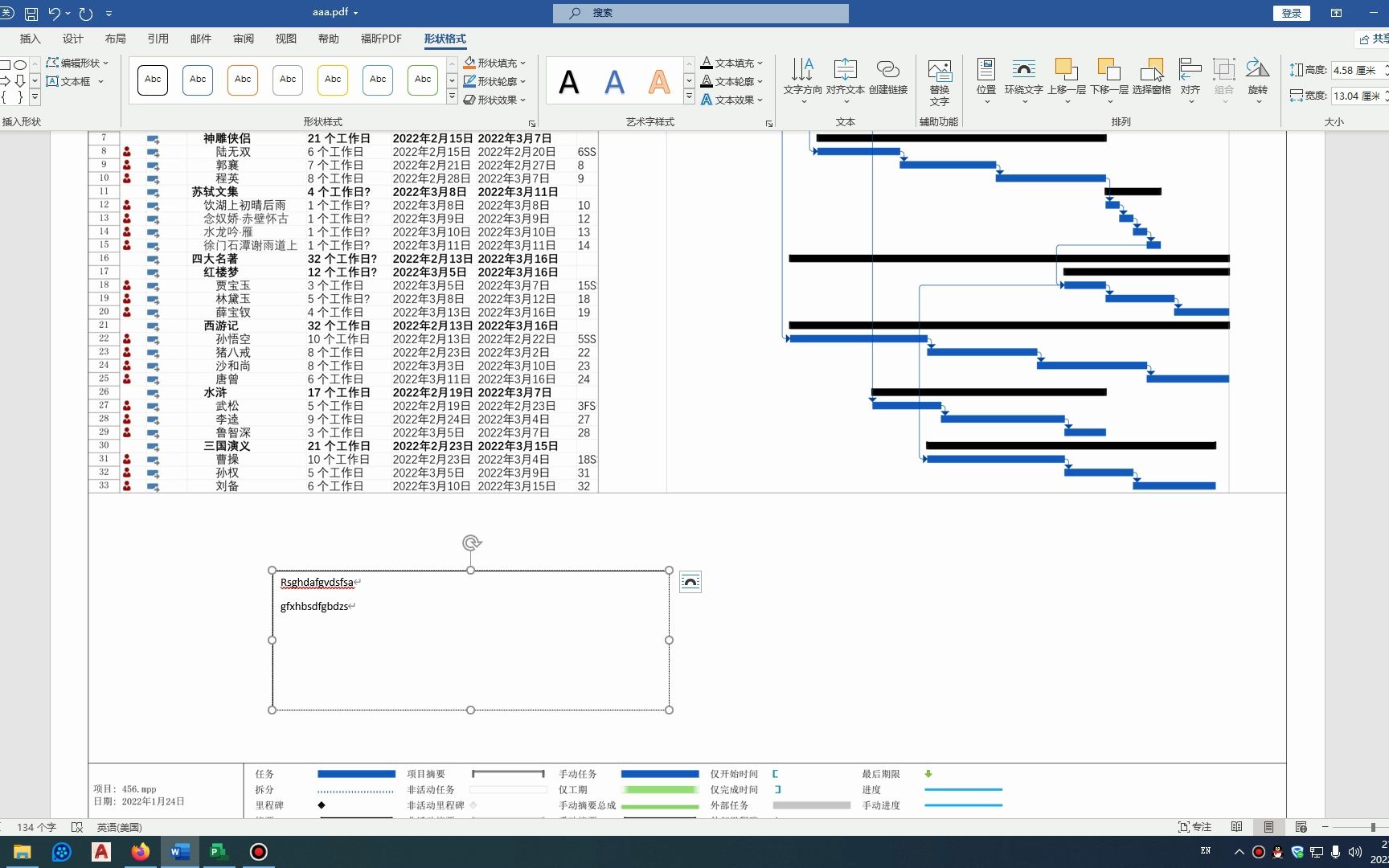Click the rotation handle above the text box
The height and width of the screenshot is (868, 1389).
point(471,542)
